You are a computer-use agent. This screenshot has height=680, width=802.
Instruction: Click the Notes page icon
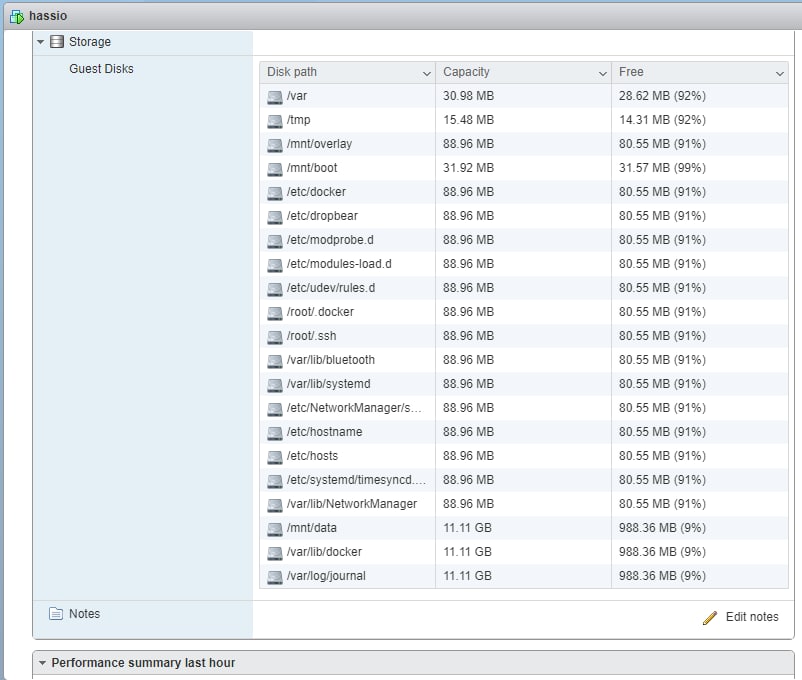point(56,613)
